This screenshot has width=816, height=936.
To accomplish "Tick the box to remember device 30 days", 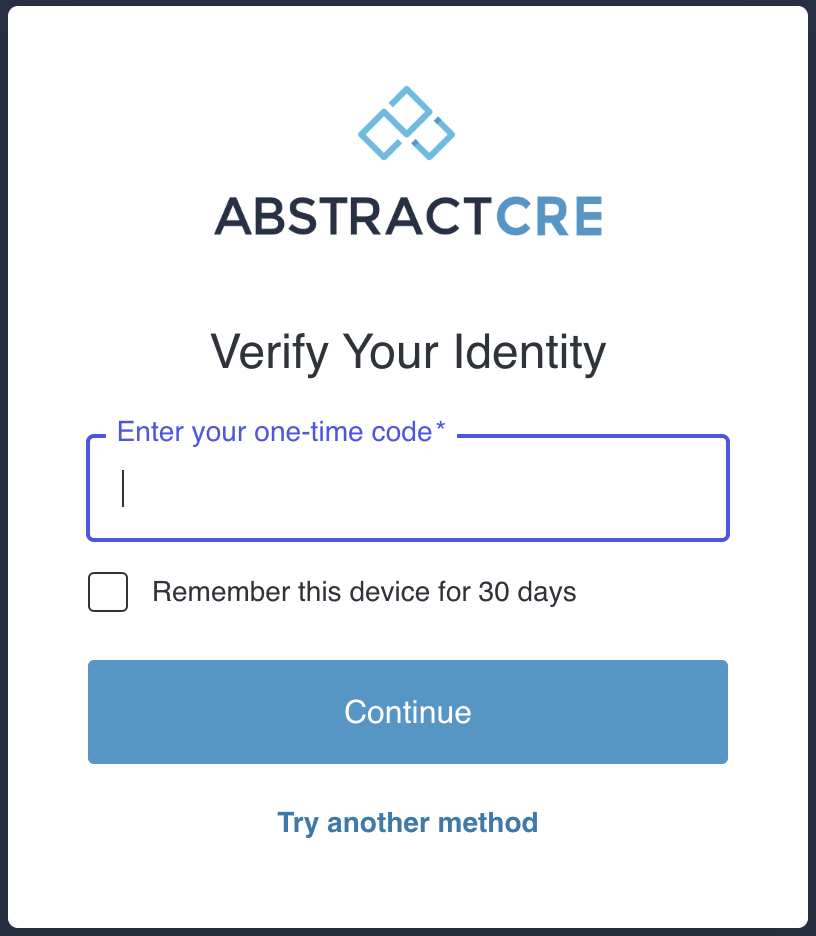I will tap(108, 592).
